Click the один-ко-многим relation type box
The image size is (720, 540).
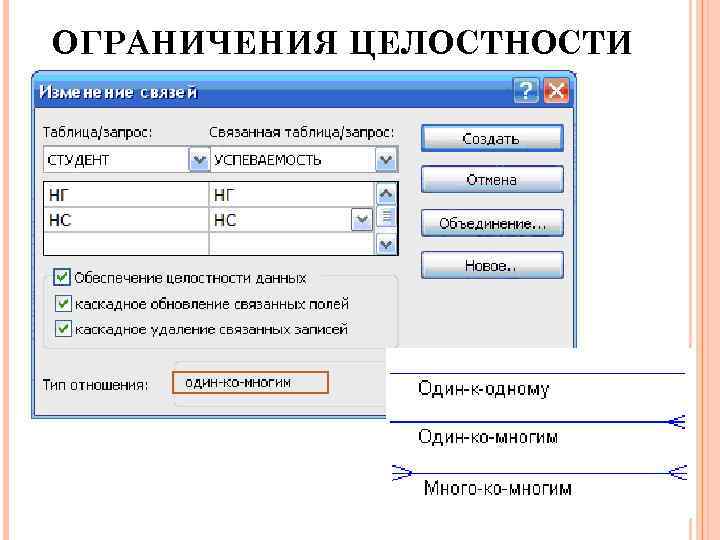click(x=250, y=383)
